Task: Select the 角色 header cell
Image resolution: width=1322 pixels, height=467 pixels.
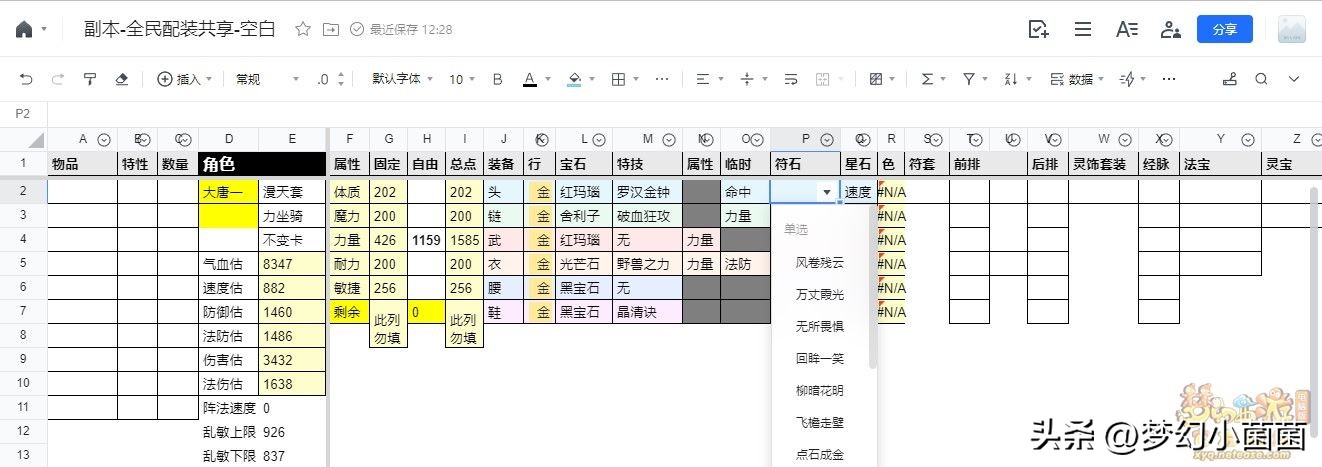Action: tap(262, 164)
